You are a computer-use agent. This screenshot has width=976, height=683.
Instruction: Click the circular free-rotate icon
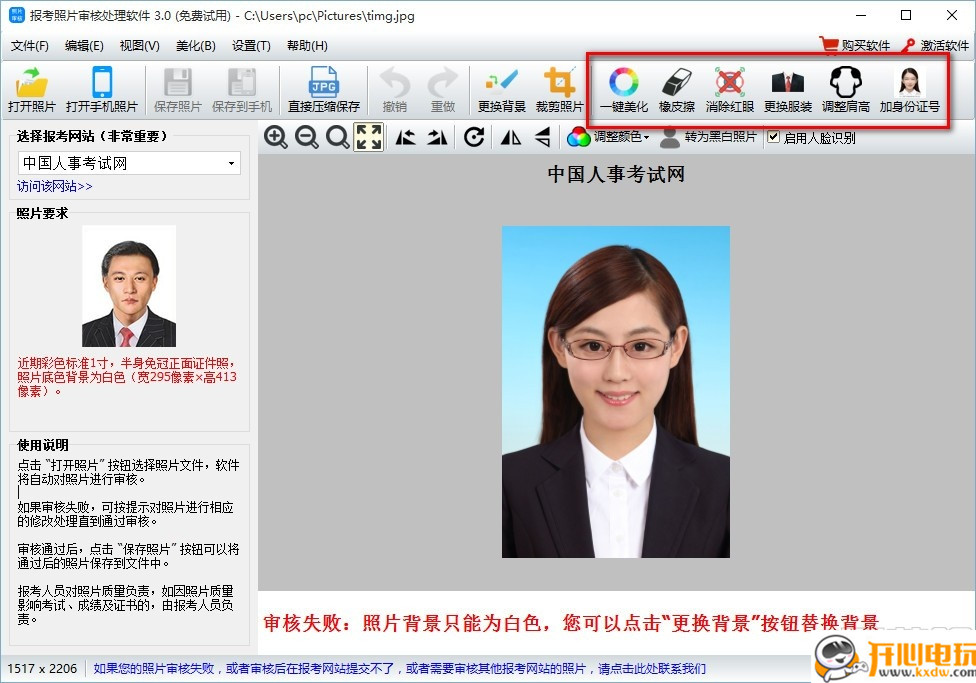click(474, 137)
